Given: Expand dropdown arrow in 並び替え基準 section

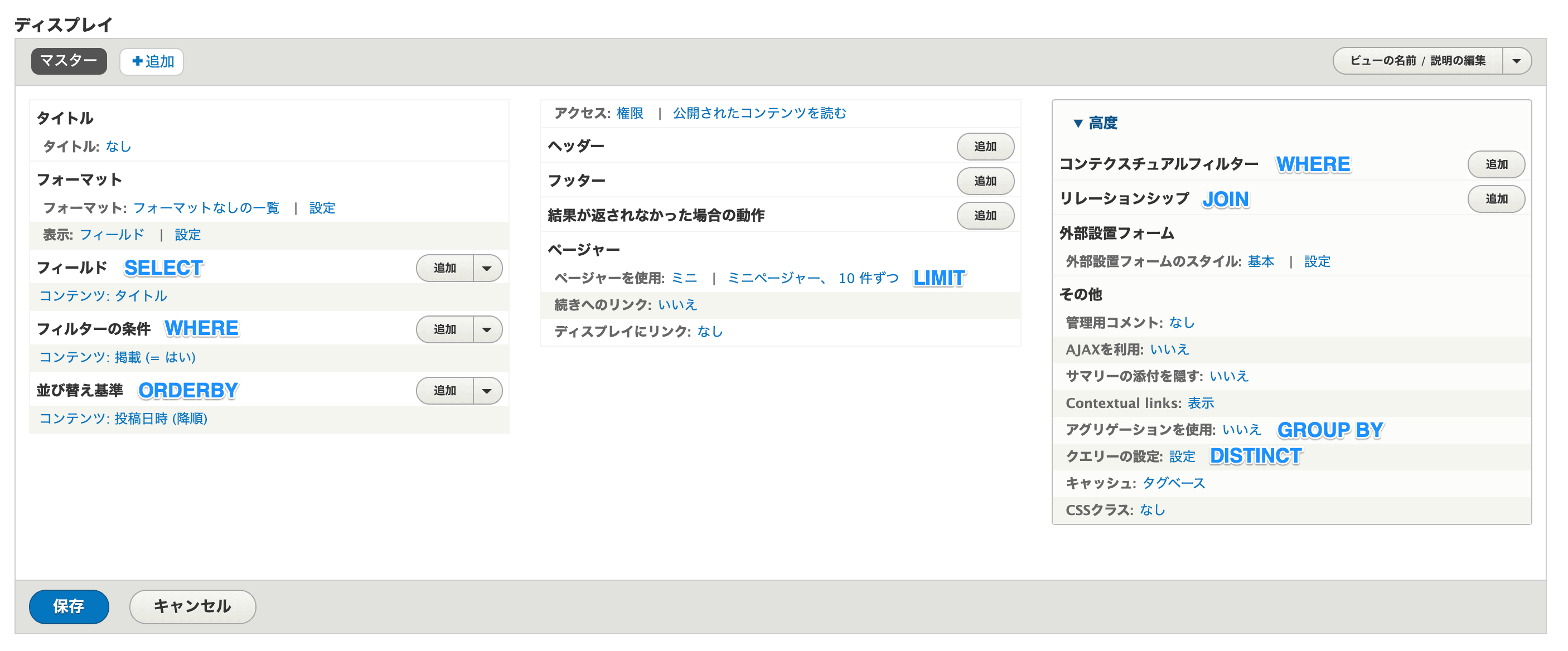Looking at the screenshot, I should pyautogui.click(x=487, y=391).
